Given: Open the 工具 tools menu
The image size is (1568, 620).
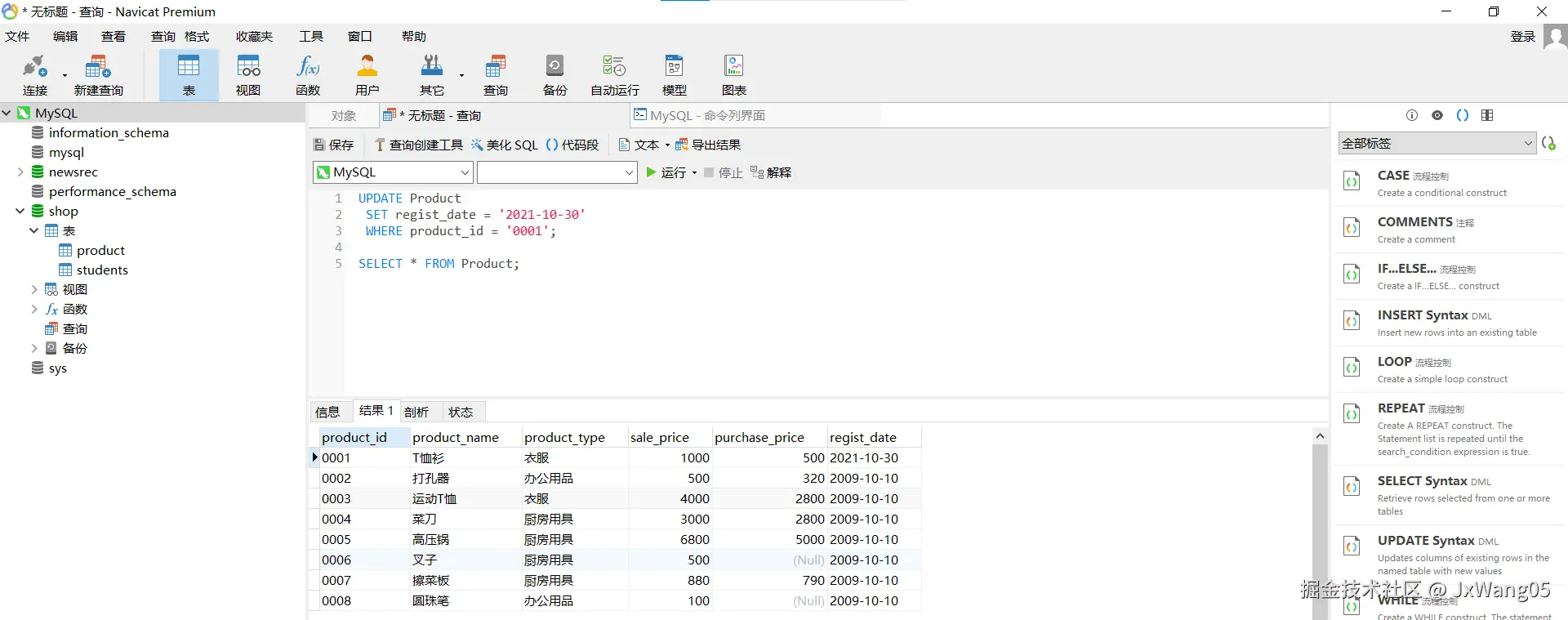Looking at the screenshot, I should point(311,37).
